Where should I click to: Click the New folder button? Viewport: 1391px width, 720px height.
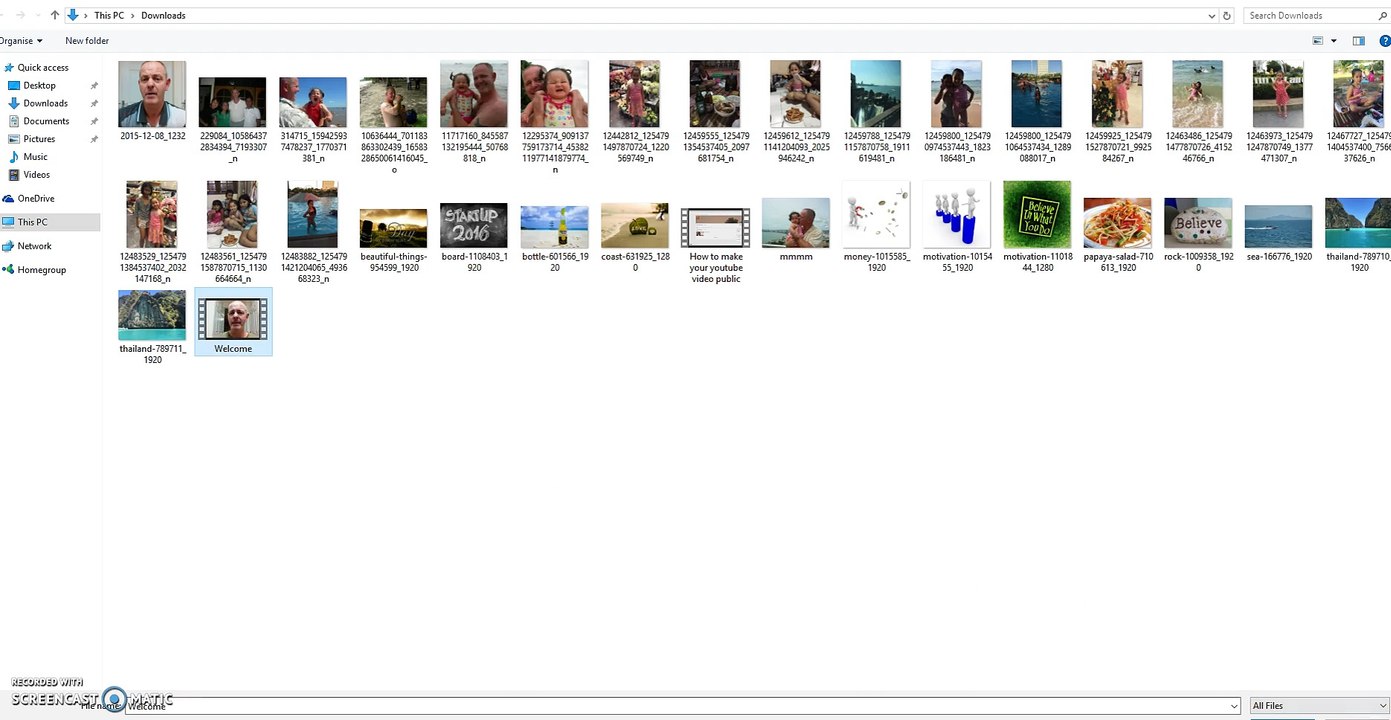click(87, 41)
